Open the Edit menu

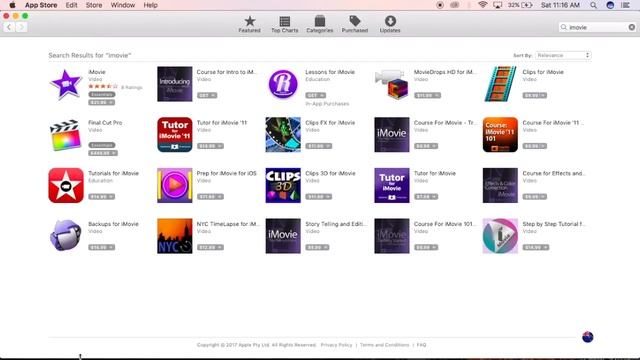pos(71,5)
